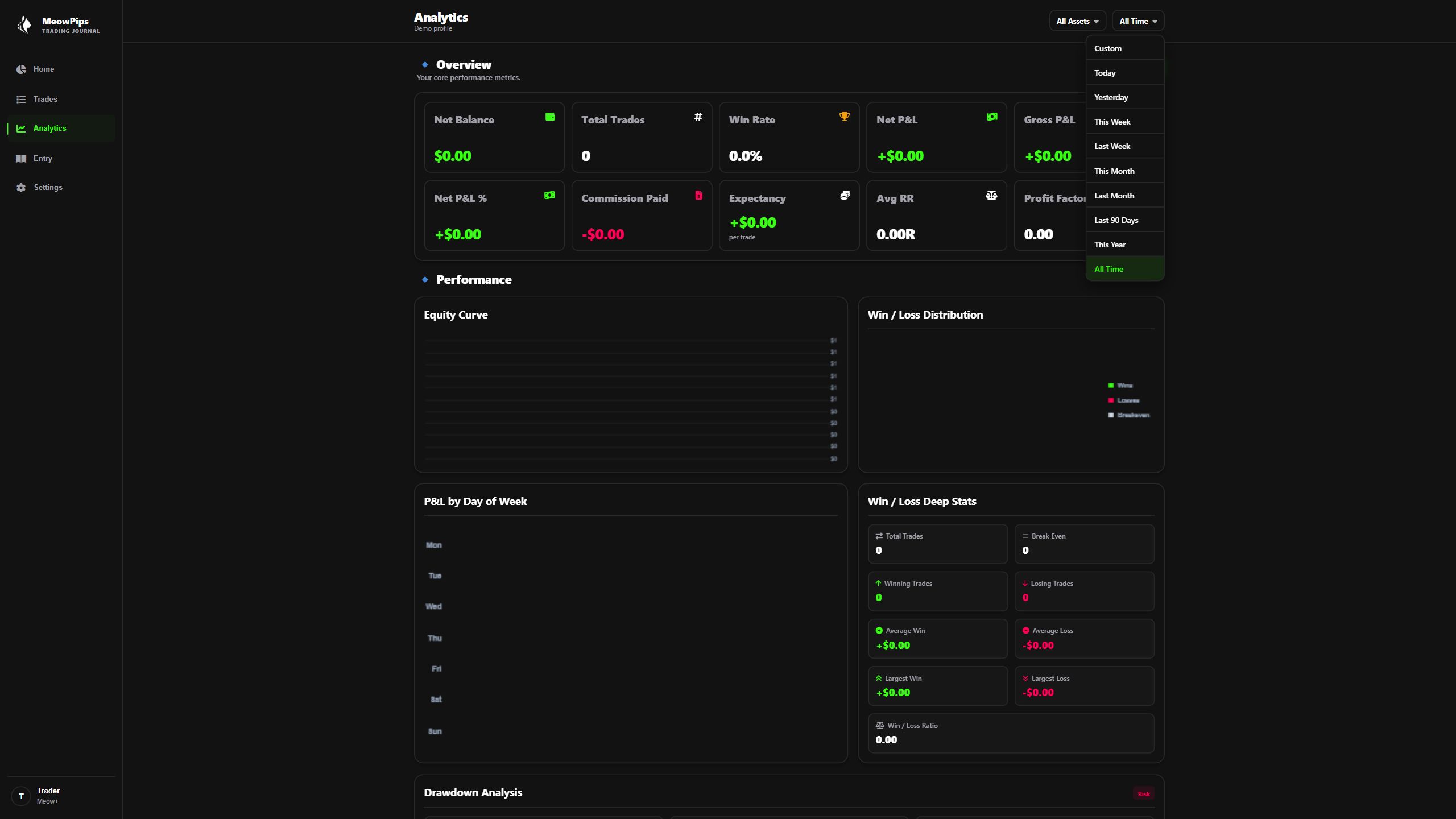Select Yesterday in the period menu
This screenshot has width=1456, height=819.
point(1125,97)
